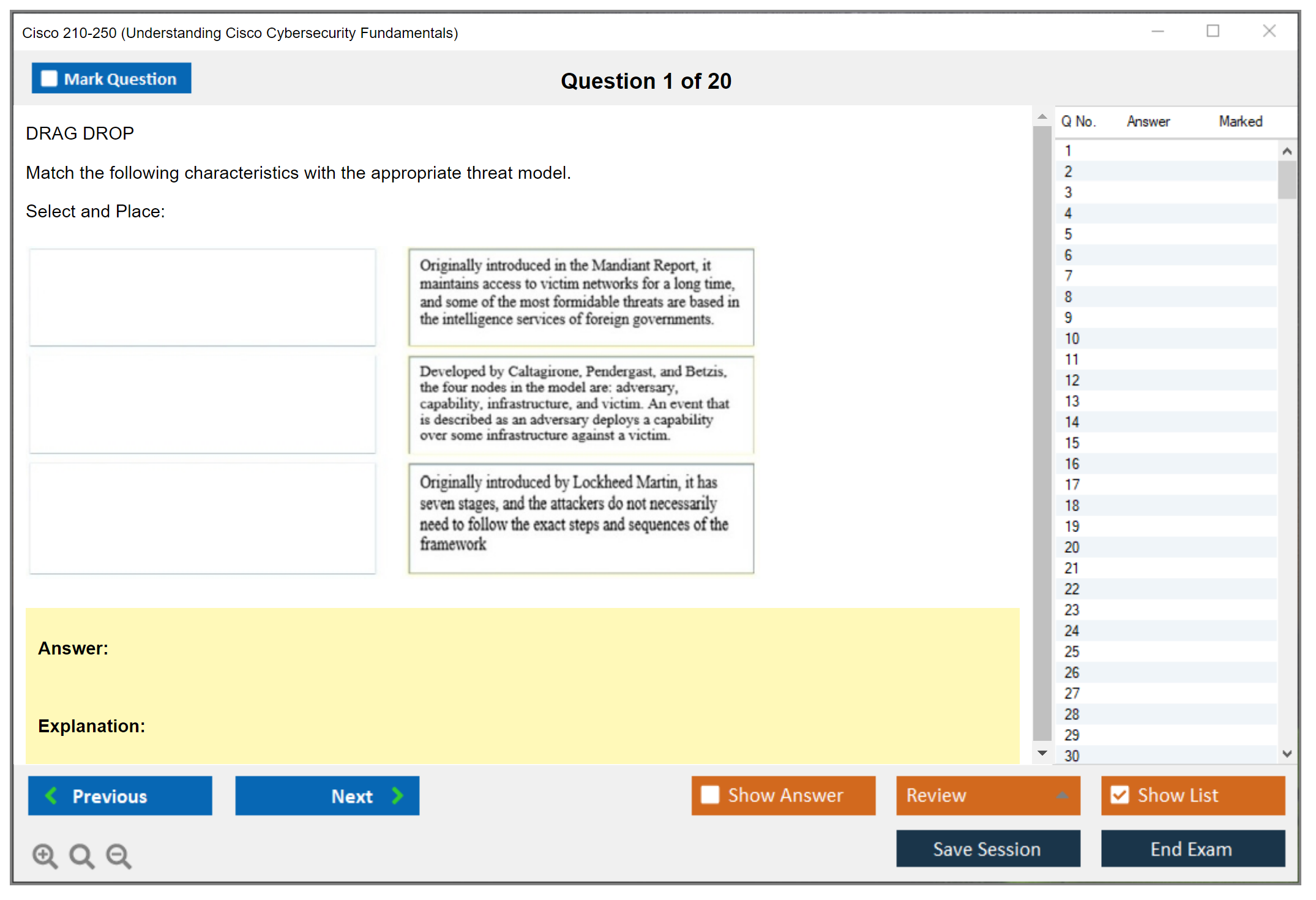1316x900 pixels.
Task: Click the question list scrollbar thumb
Action: [1287, 179]
